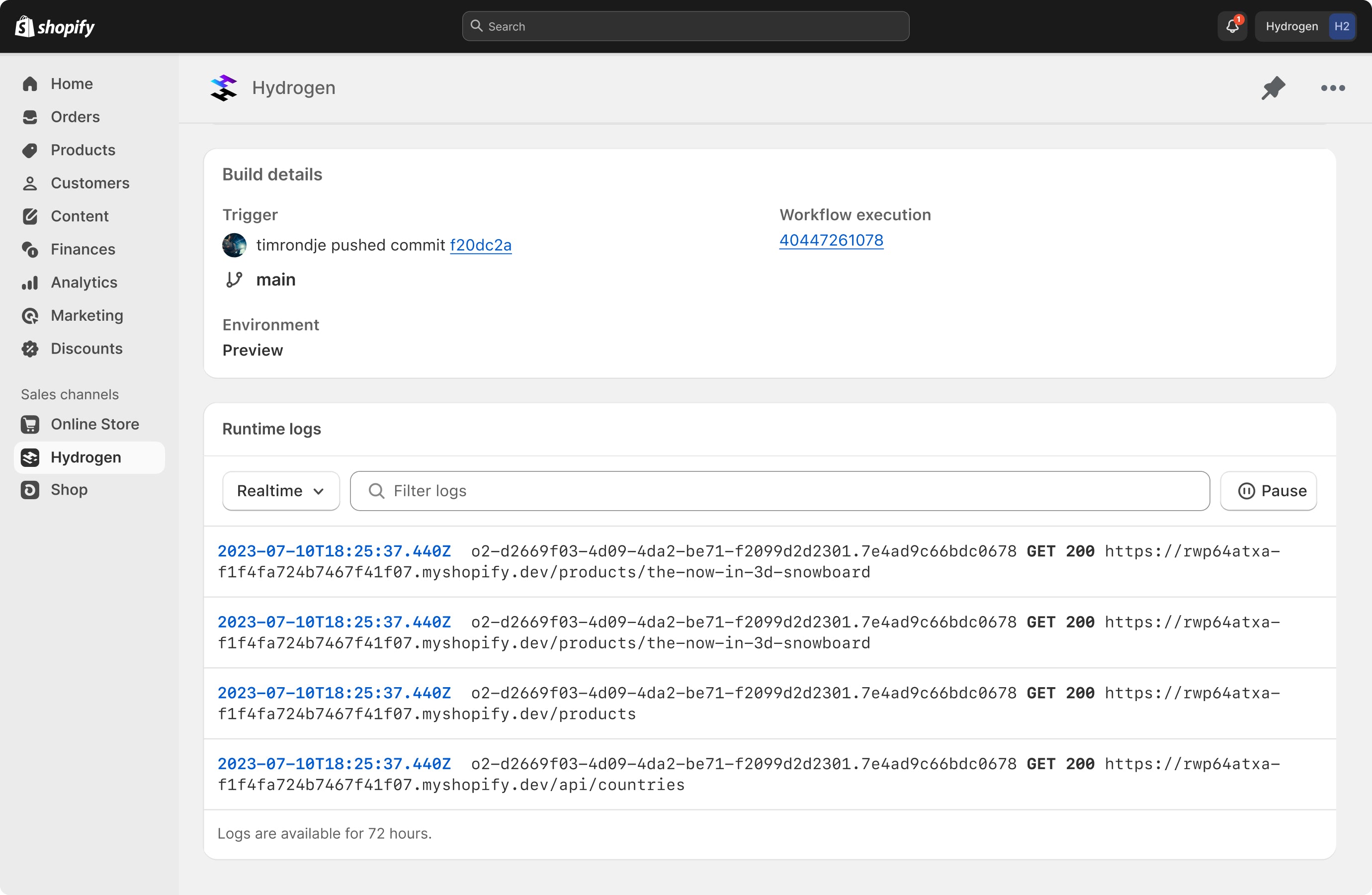Viewport: 1372px width, 895px height.
Task: Click timestamp of the /products log entry
Action: pos(334,693)
